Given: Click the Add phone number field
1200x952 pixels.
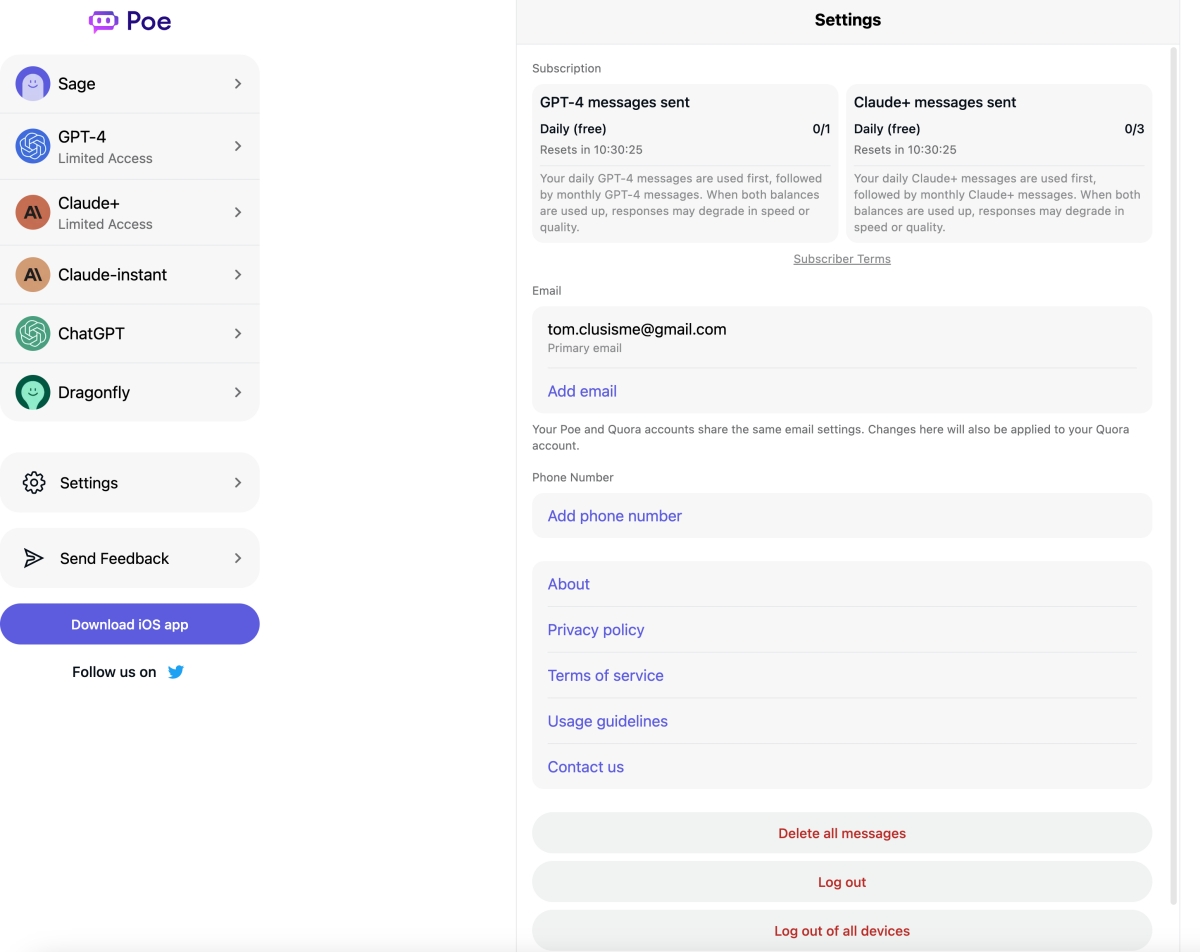Looking at the screenshot, I should 615,516.
